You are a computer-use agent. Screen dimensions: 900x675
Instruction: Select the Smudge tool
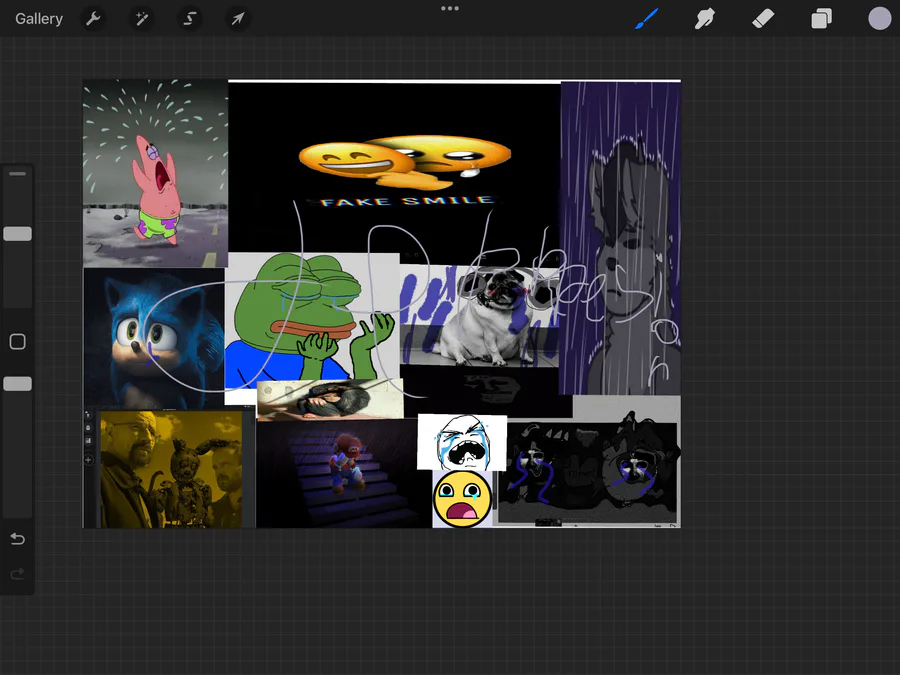704,18
